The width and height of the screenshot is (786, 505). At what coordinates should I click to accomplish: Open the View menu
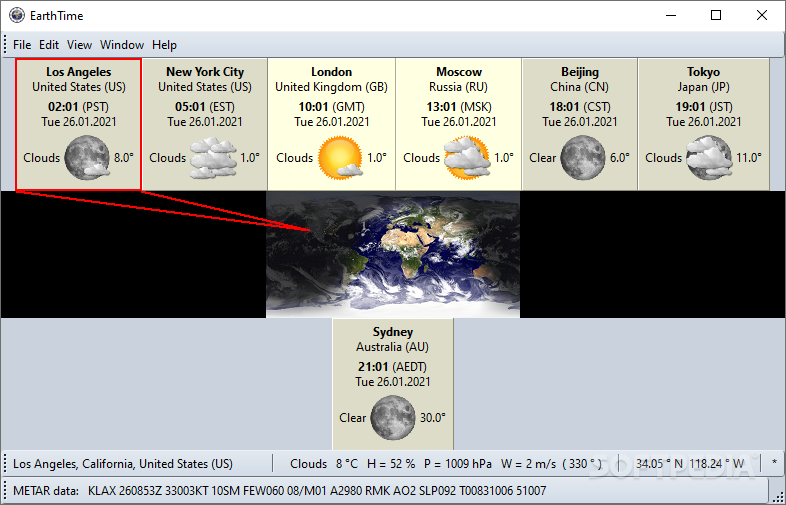click(79, 45)
